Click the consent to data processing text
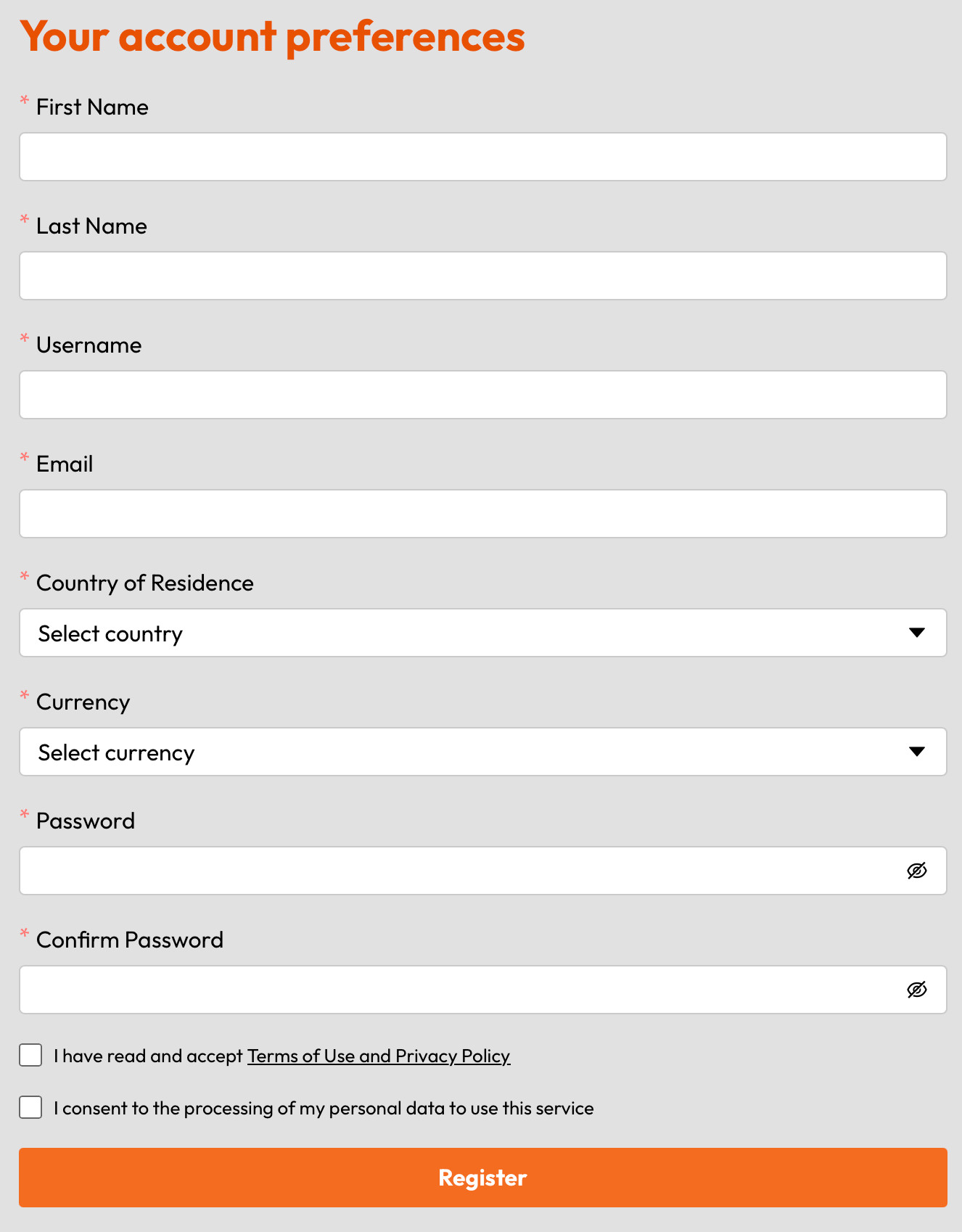962x1232 pixels. pyautogui.click(x=324, y=1108)
